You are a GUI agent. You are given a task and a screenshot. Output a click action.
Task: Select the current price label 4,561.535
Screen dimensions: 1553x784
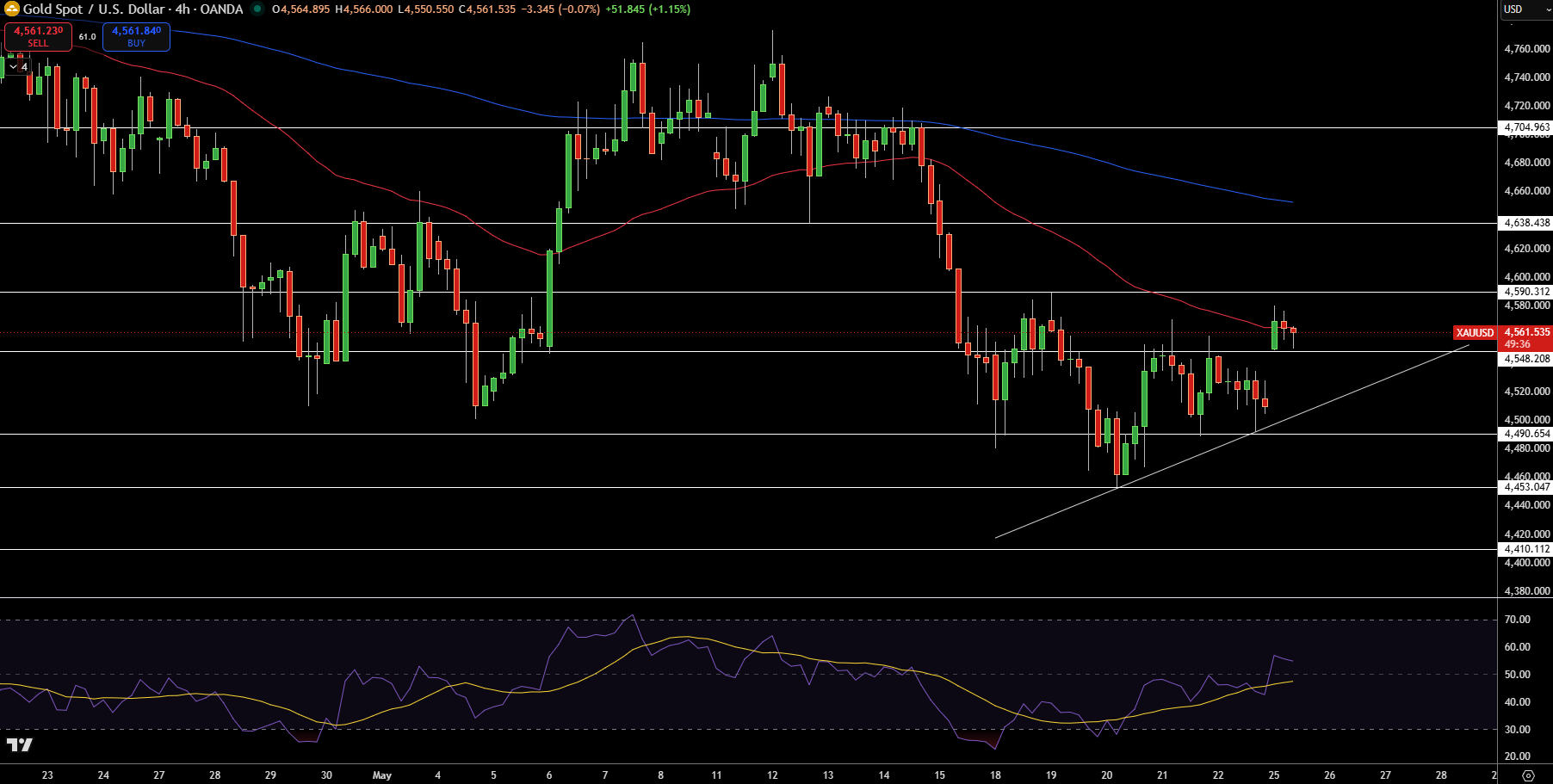pyautogui.click(x=1526, y=332)
